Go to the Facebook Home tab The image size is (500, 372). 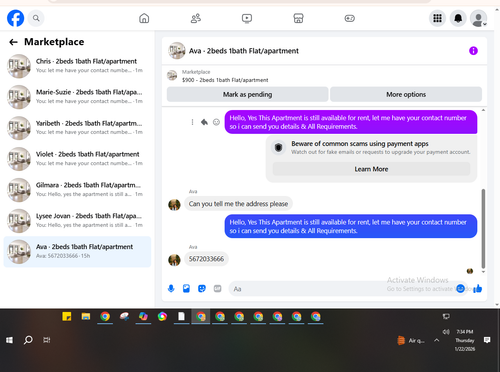(144, 18)
